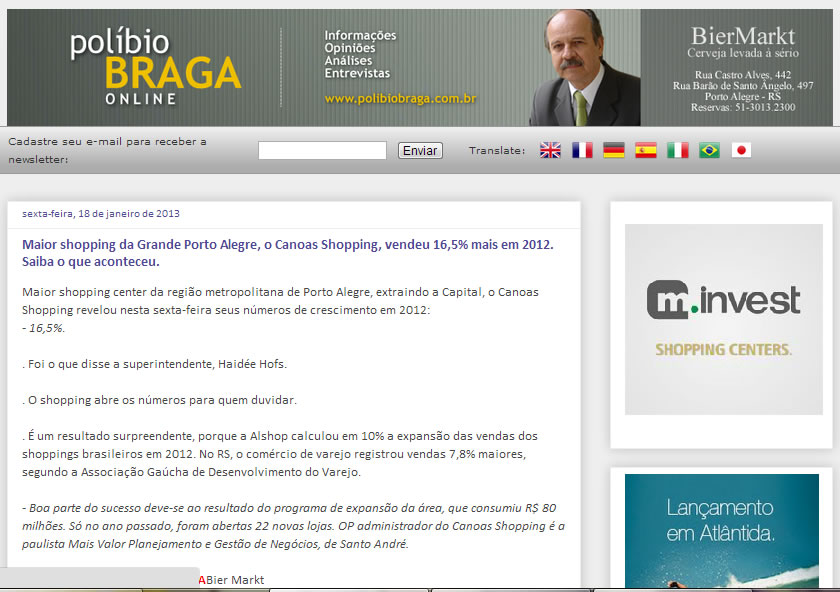Open the Canoas Shopping article headline
This screenshot has width=840, height=592.
288,253
